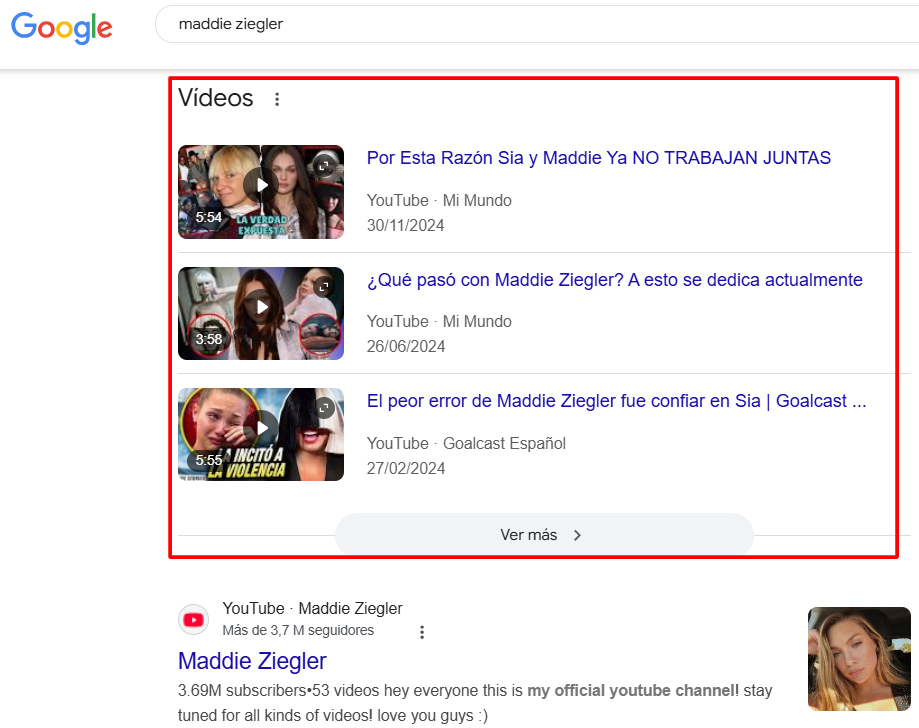Click the portrait thumbnail beside YouTube result
This screenshot has height=728, width=919.
tap(859, 659)
